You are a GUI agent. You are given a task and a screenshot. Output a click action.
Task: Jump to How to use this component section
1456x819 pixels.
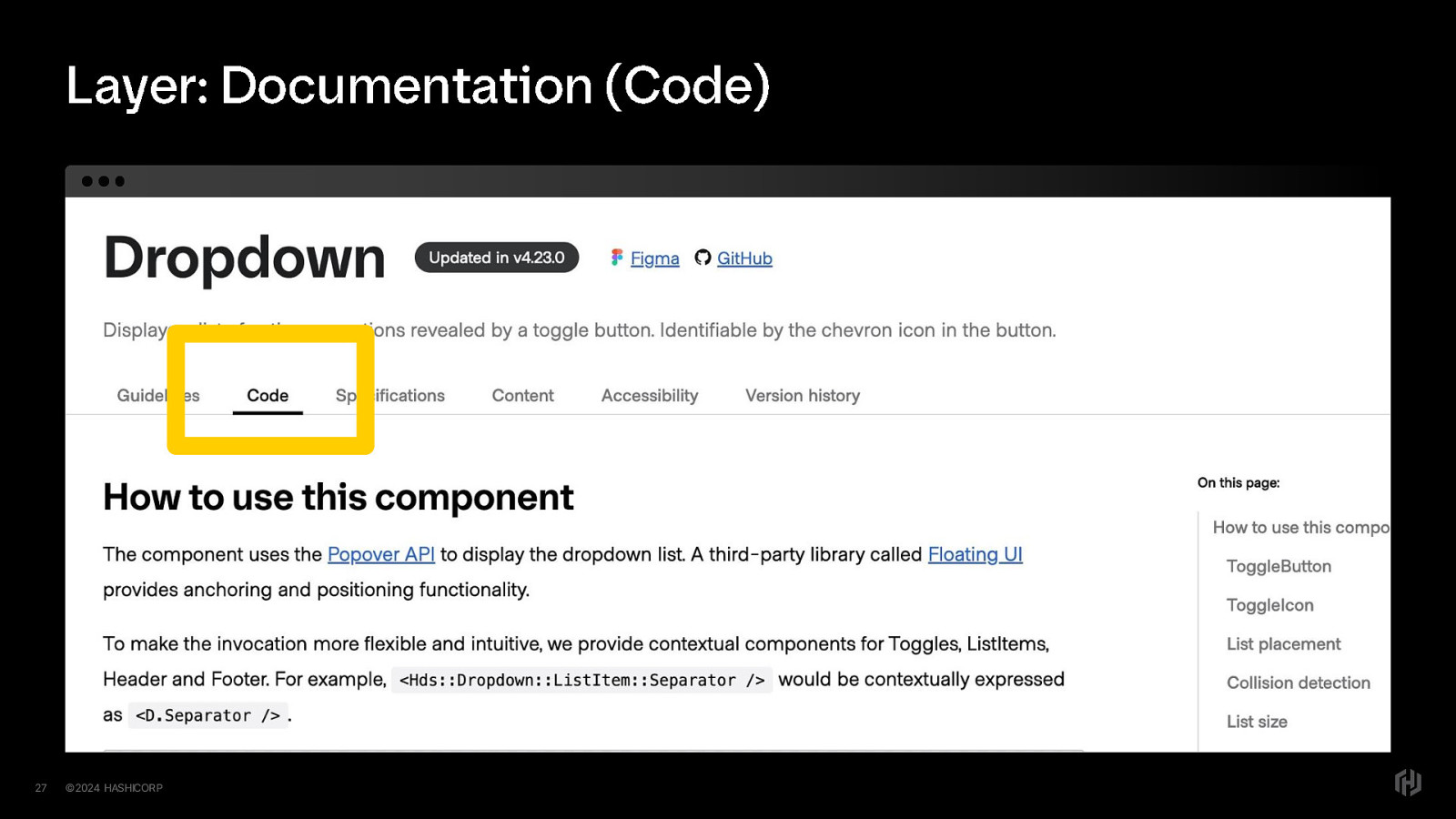[x=1299, y=528]
